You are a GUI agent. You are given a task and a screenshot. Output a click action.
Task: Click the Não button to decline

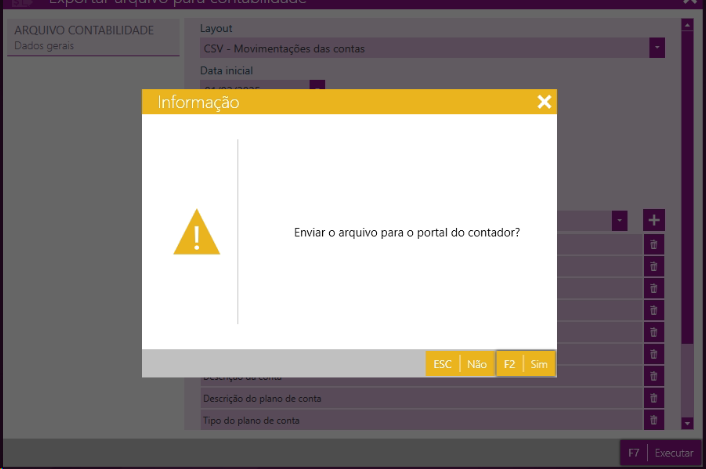(x=458, y=364)
